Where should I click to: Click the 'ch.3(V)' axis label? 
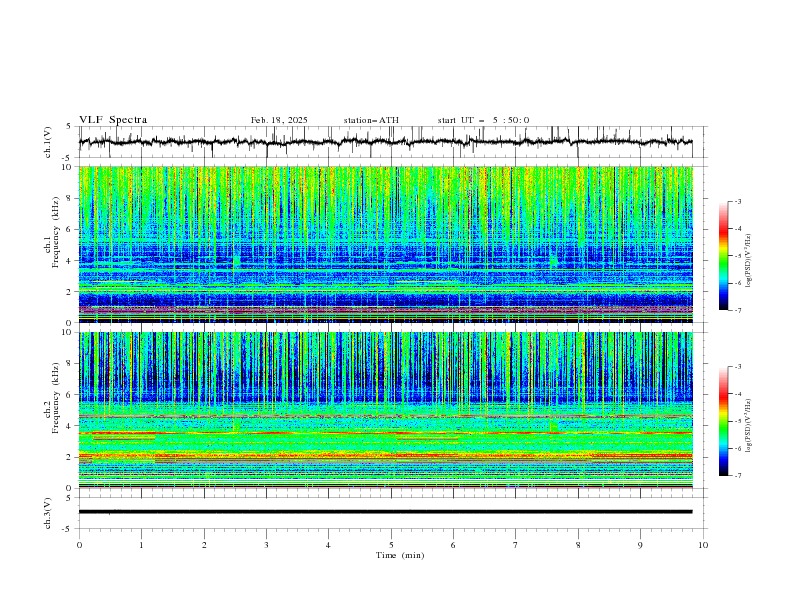[48, 513]
